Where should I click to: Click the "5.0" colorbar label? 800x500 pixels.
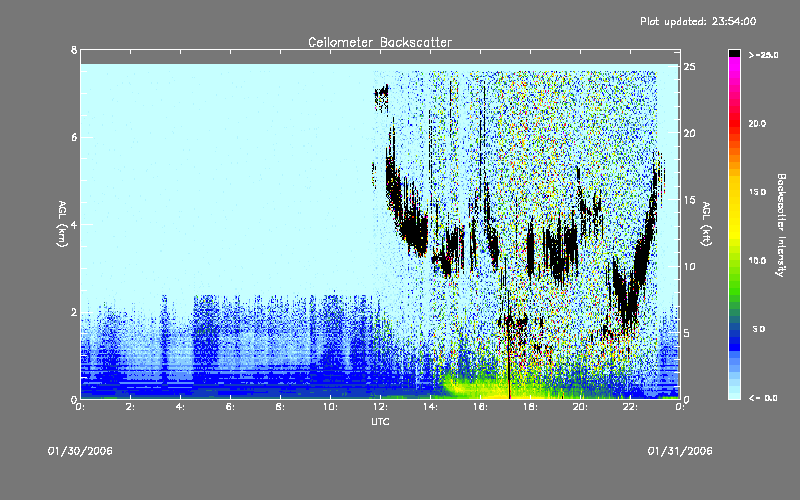(x=759, y=329)
